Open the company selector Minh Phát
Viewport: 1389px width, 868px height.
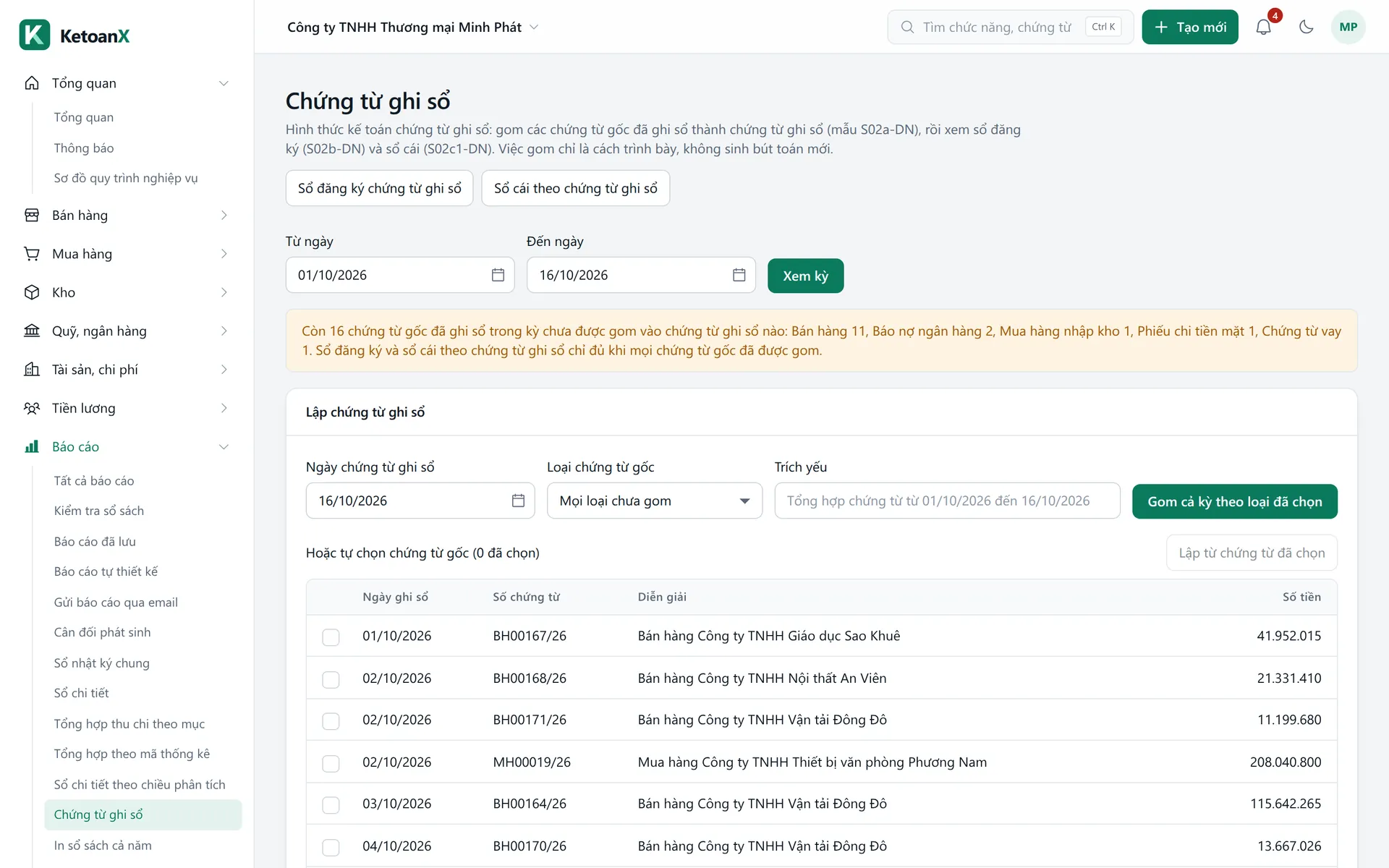pos(413,27)
